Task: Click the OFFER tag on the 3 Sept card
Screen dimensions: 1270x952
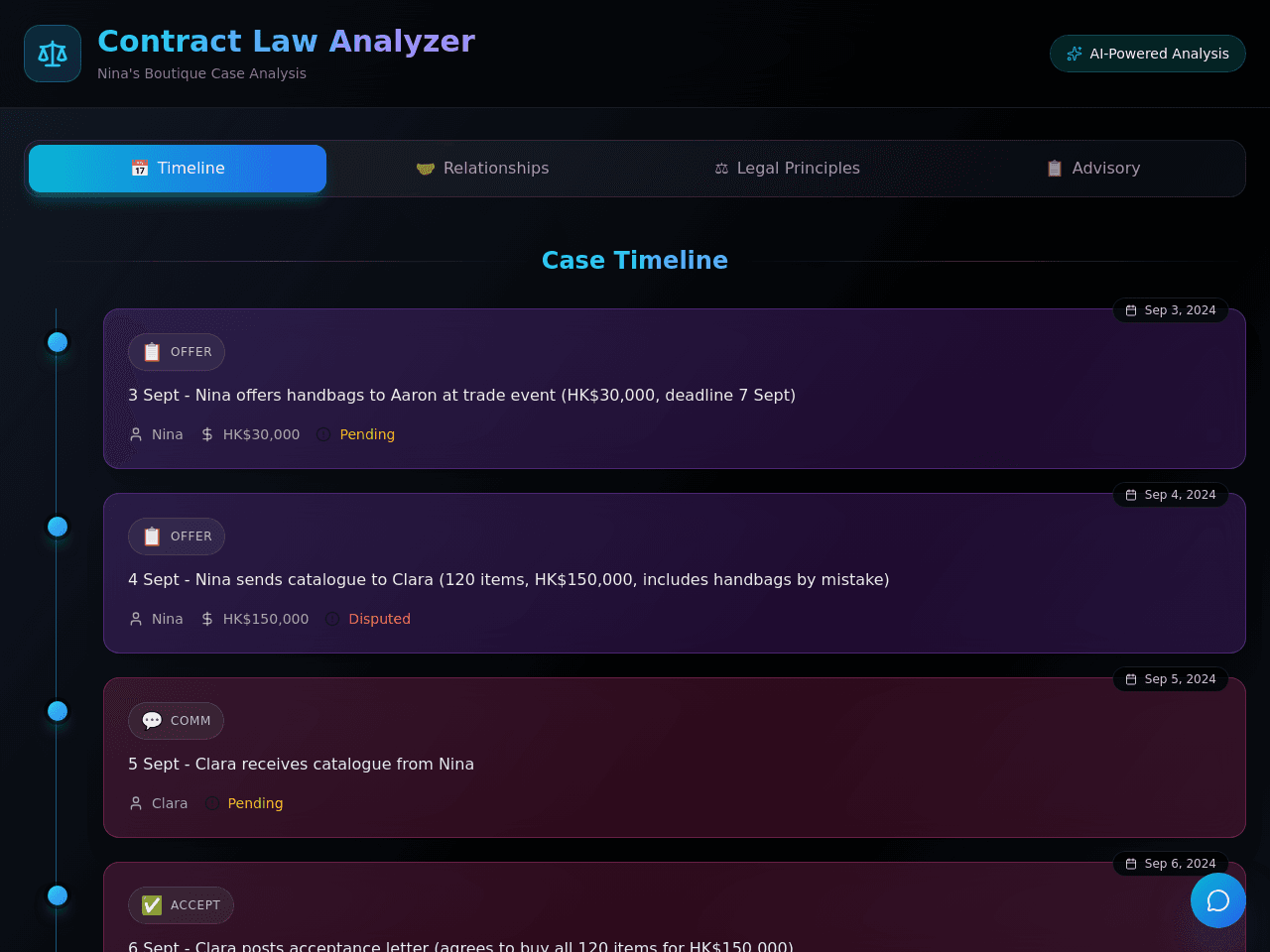Action: coord(177,352)
